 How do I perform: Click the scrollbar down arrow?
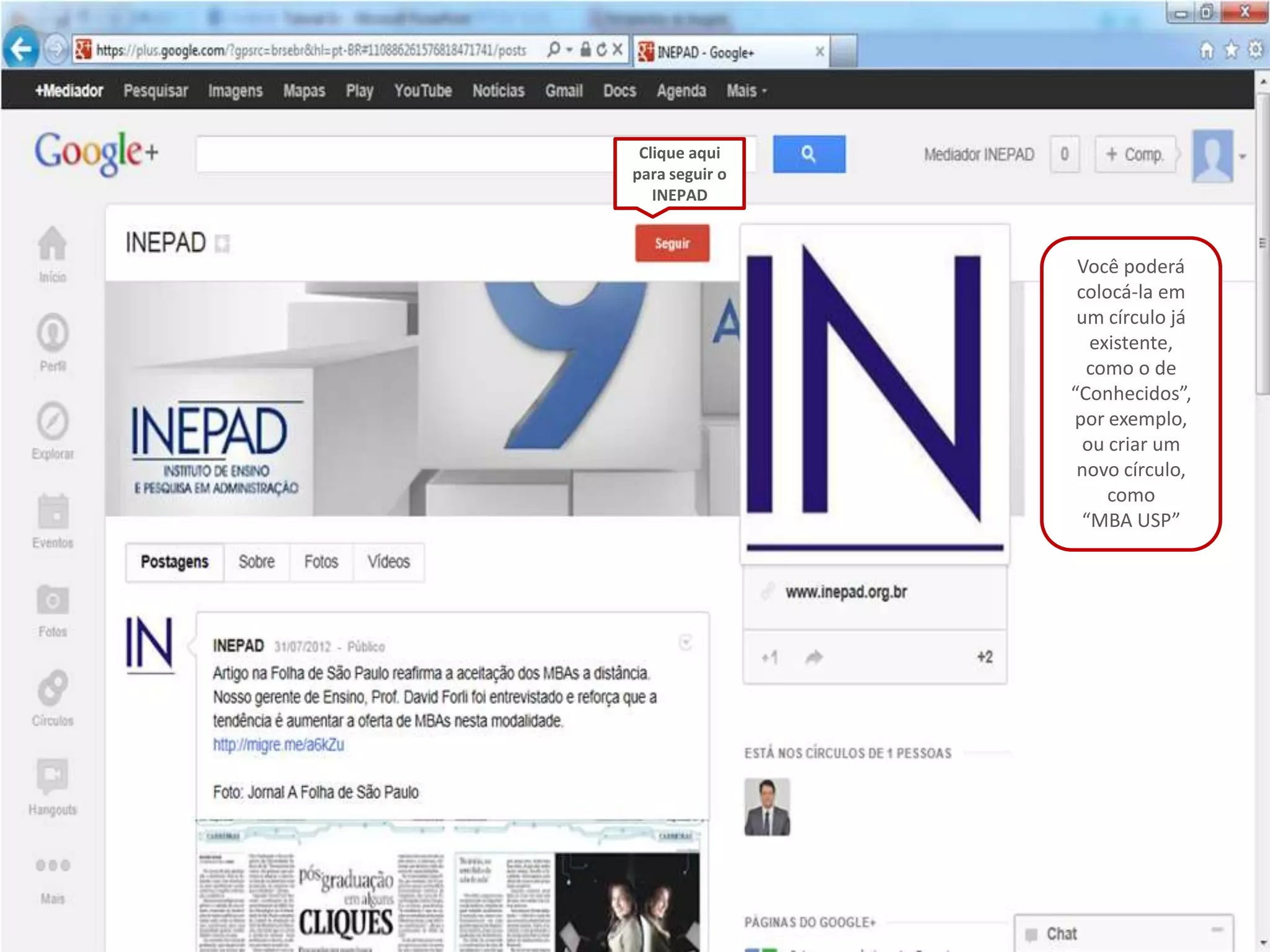[x=1262, y=944]
